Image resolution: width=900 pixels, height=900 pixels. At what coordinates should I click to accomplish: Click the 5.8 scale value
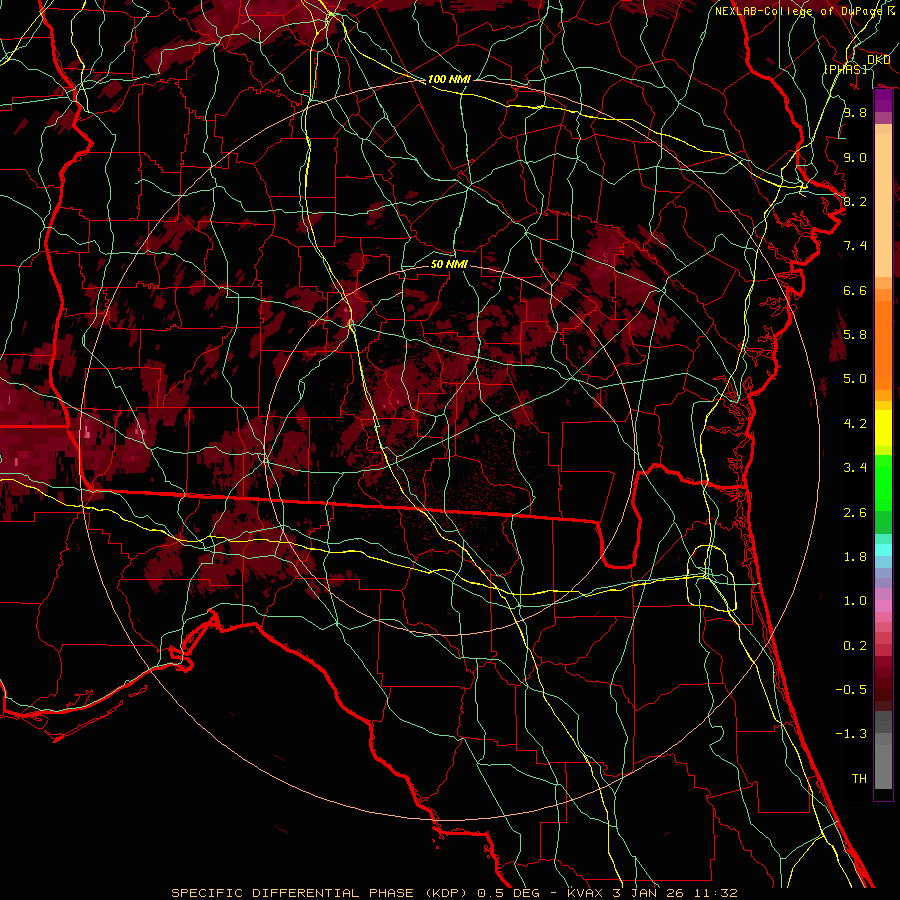tap(855, 335)
